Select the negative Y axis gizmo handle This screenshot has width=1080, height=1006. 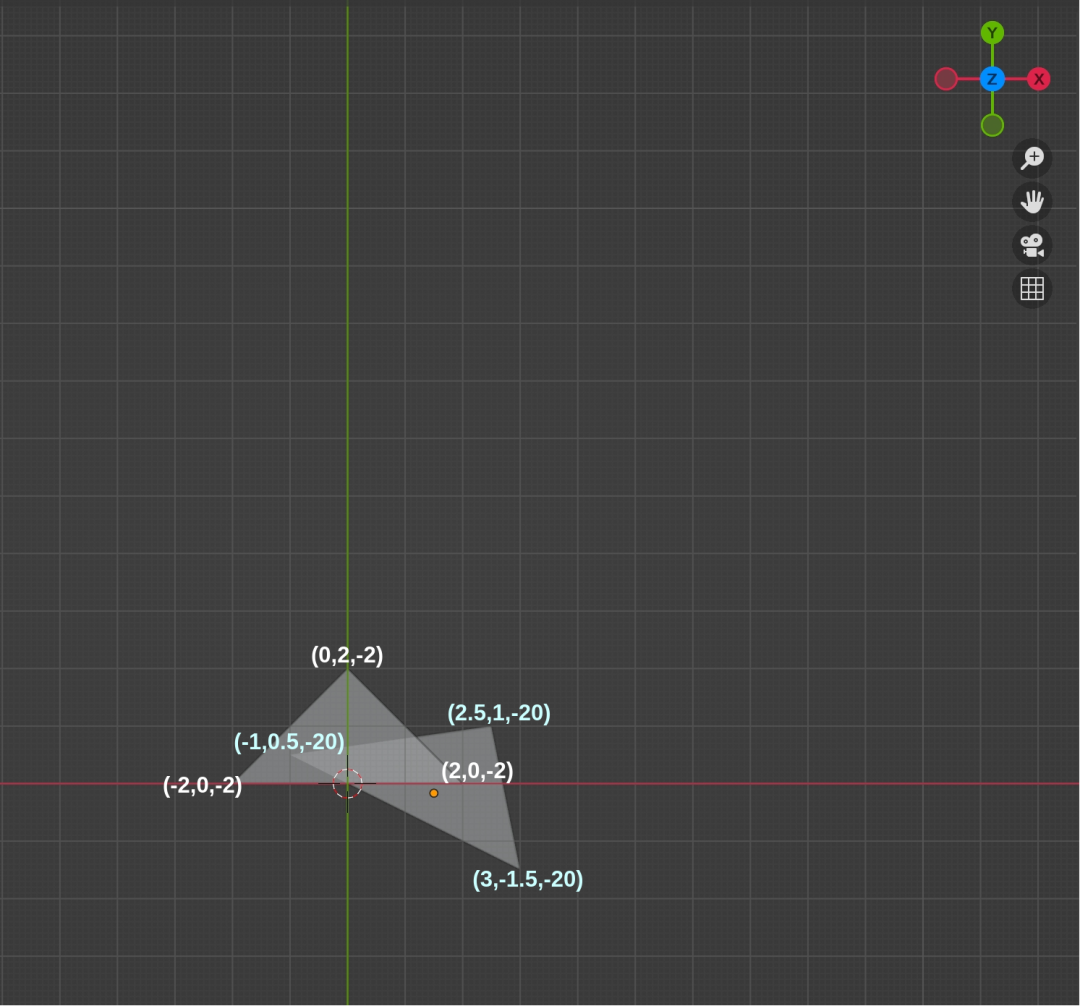click(991, 124)
